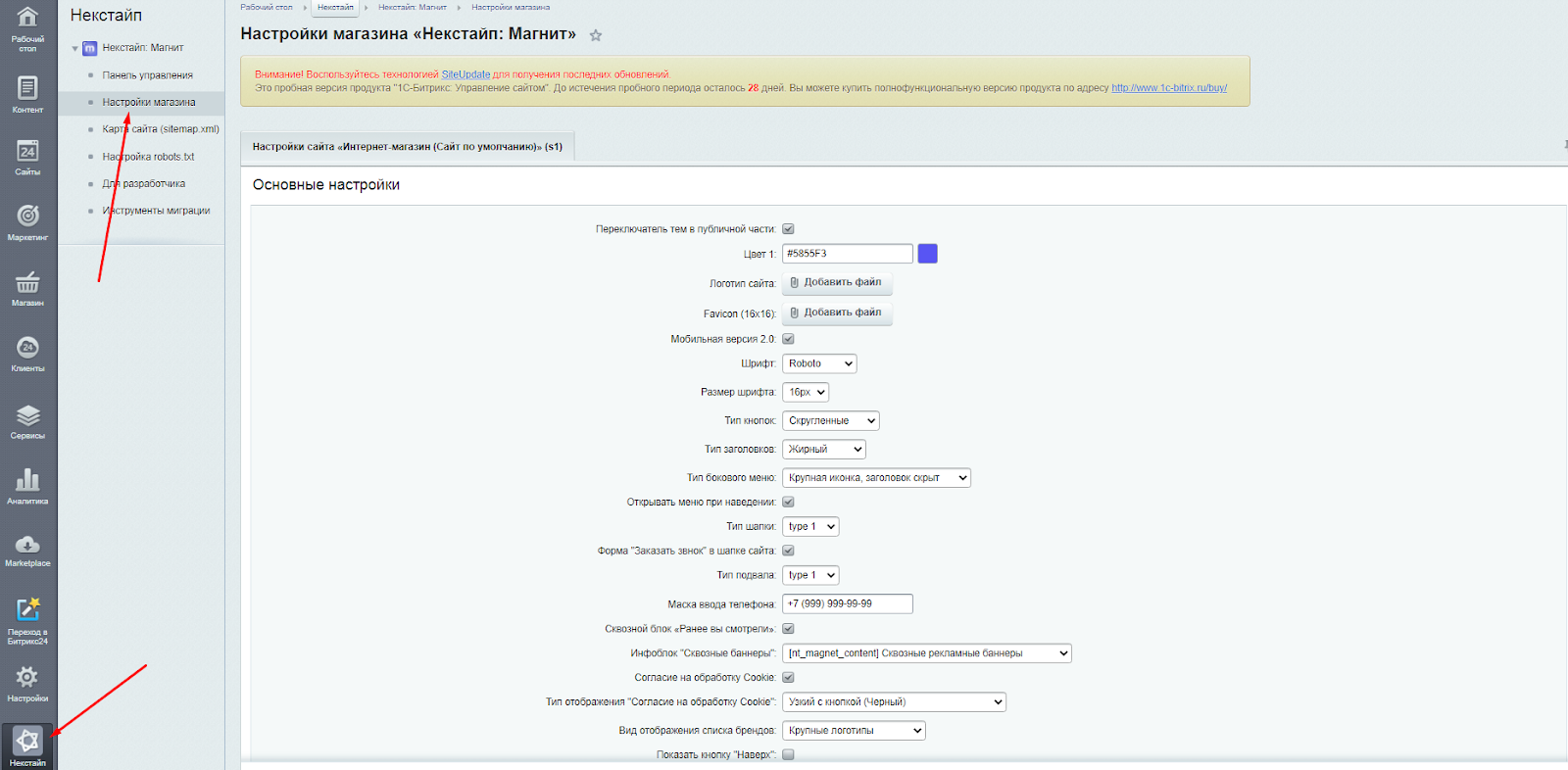Screen dimensions: 1568x770
Task: Open the Контент sidebar section
Action: coord(27,95)
